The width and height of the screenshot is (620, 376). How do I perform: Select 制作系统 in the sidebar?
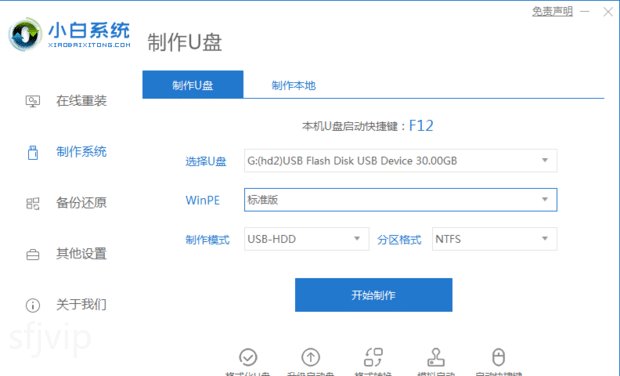pyautogui.click(x=81, y=152)
